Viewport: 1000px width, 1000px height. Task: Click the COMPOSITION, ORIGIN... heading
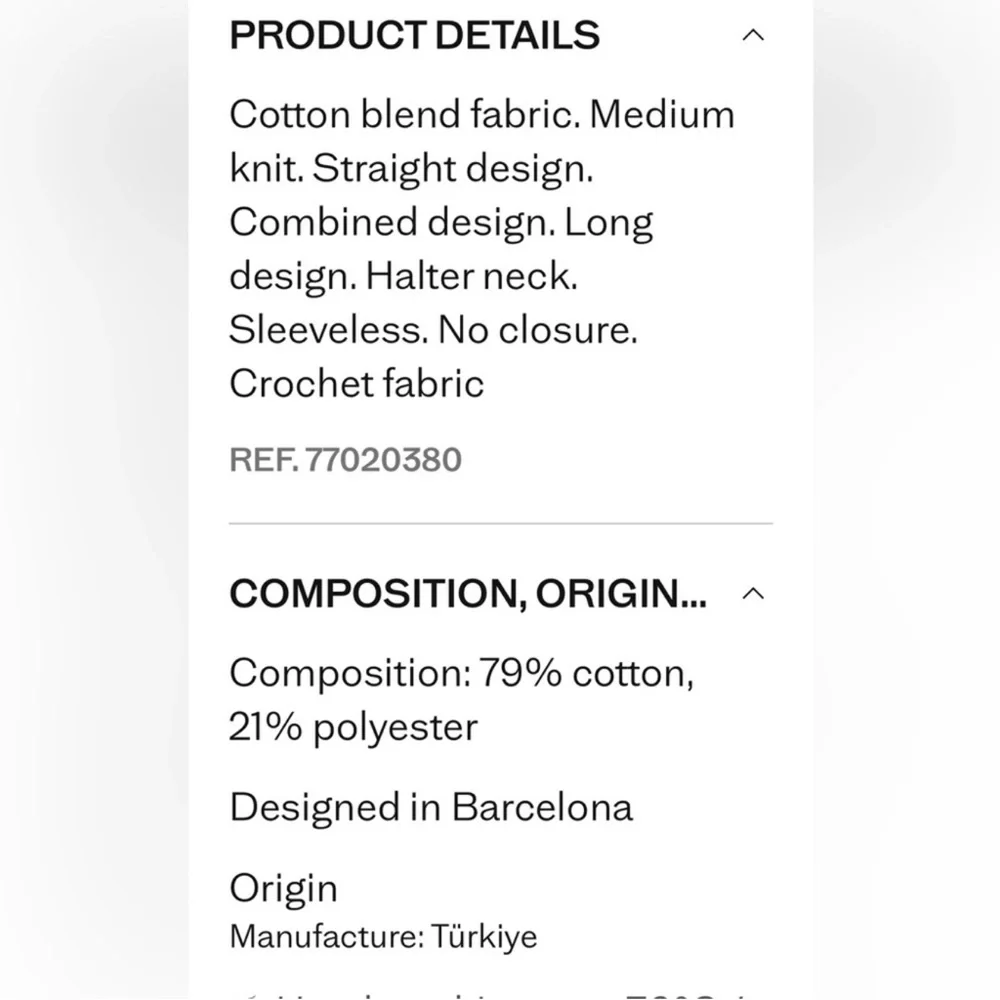(468, 593)
